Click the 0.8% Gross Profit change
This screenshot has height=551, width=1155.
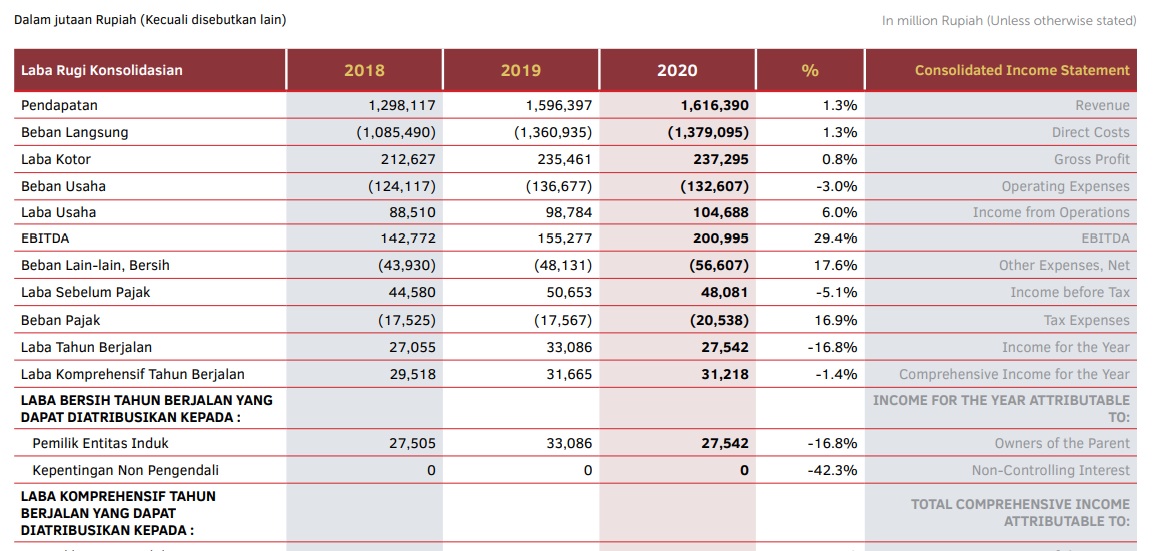tap(840, 159)
